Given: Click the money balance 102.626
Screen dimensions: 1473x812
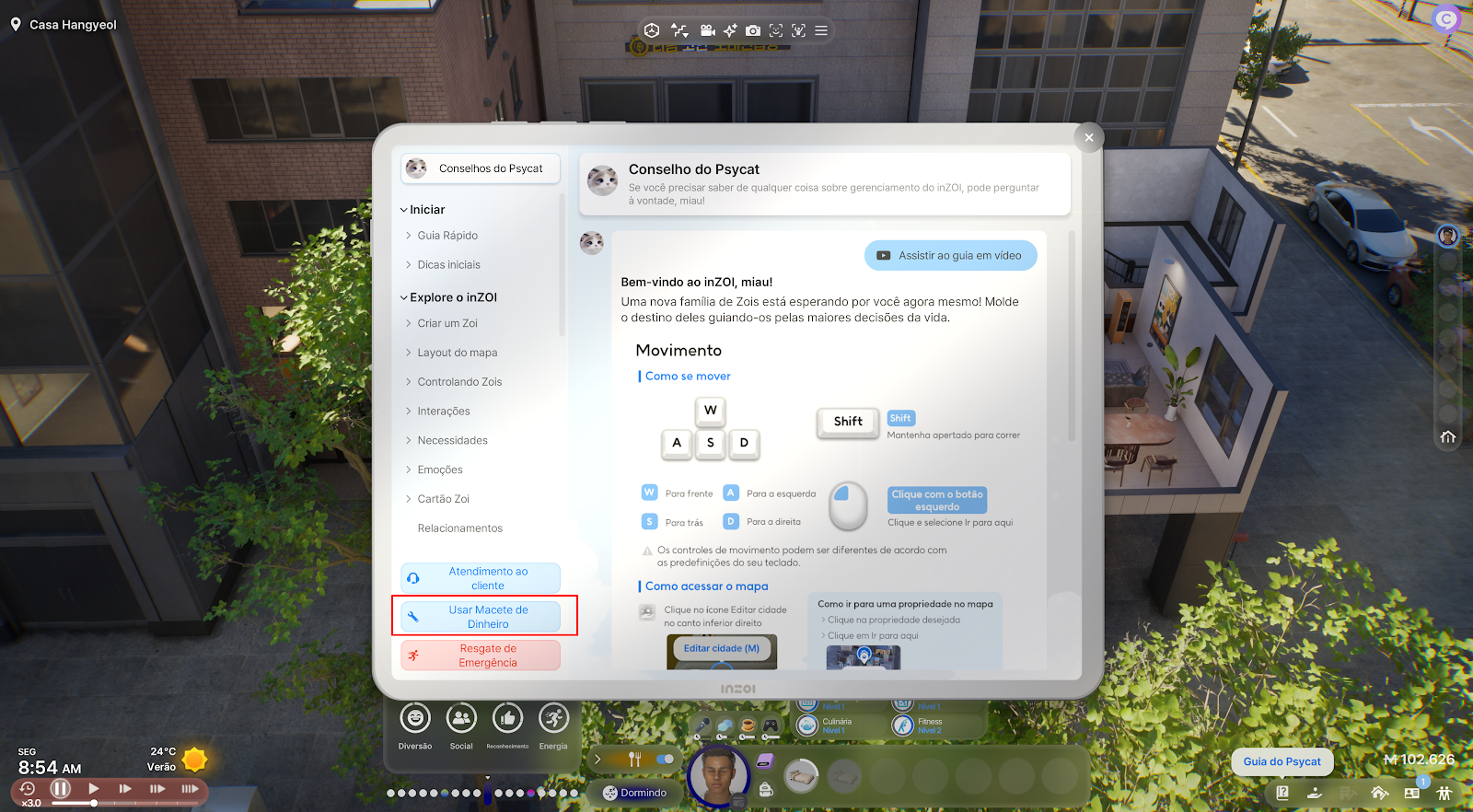Looking at the screenshot, I should point(1420,760).
